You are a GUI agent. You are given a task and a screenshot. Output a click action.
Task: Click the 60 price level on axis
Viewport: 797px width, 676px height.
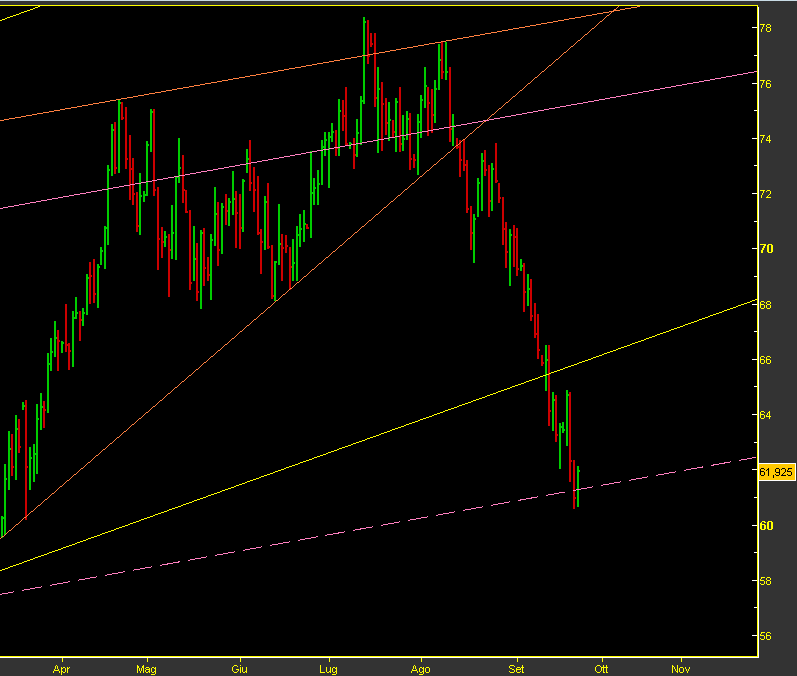point(766,526)
